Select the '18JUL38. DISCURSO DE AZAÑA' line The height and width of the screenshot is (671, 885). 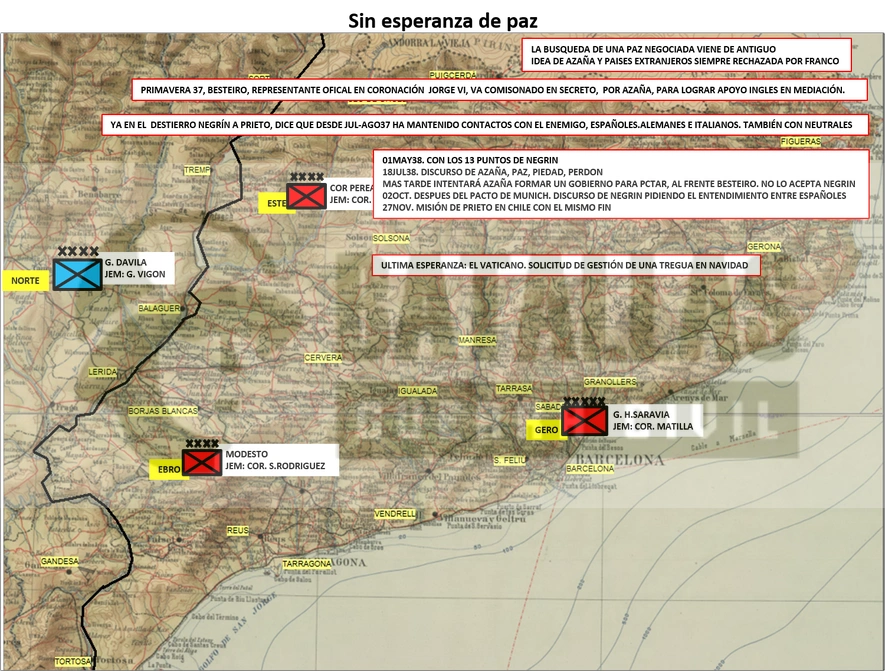point(492,172)
